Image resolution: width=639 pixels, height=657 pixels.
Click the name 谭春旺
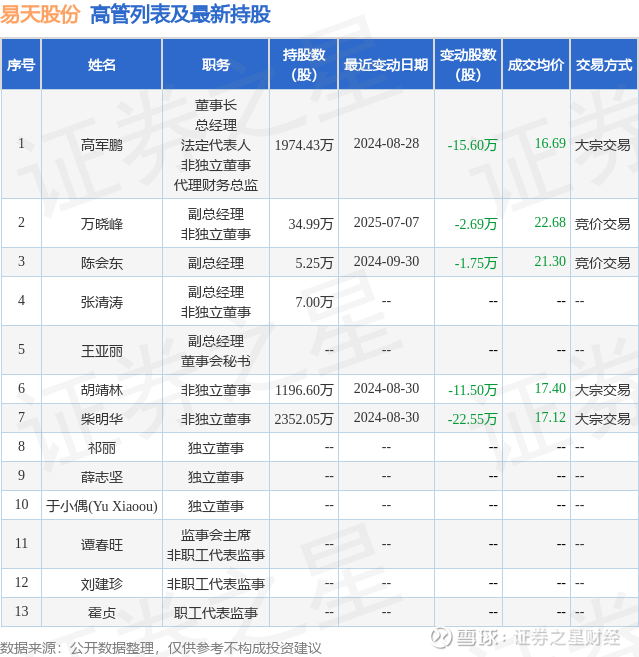101,545
